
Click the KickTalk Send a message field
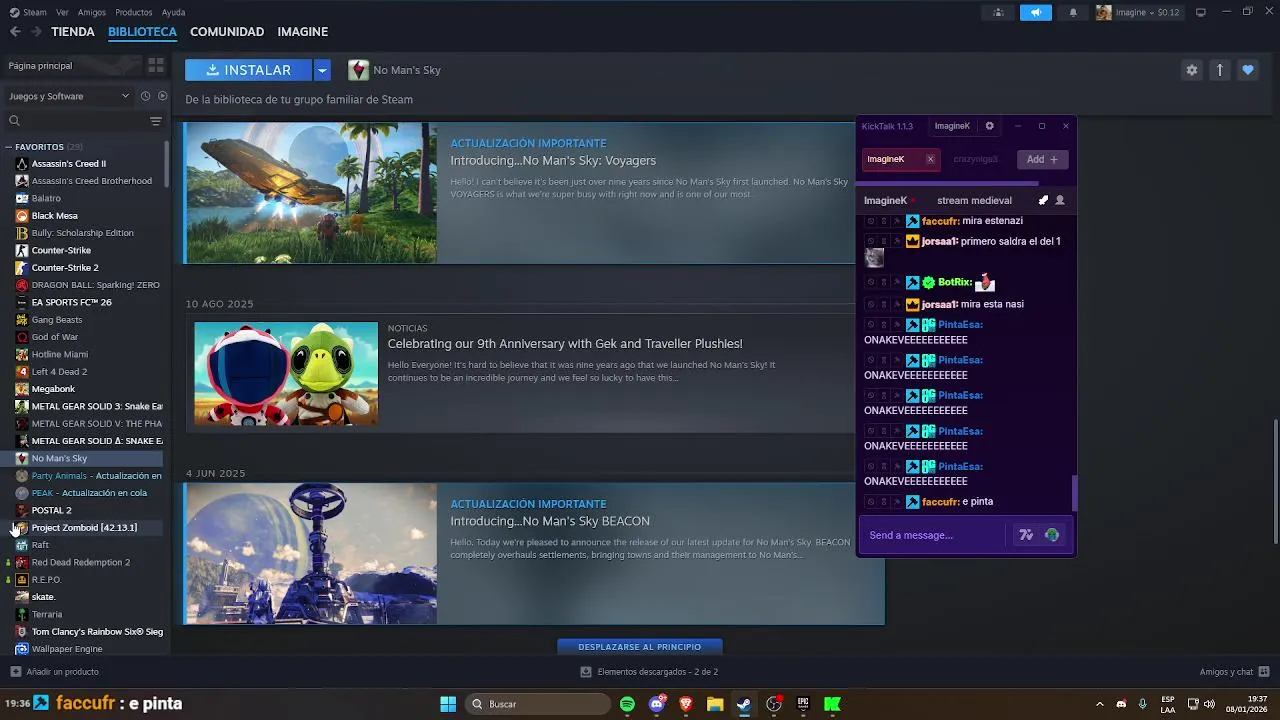click(935, 535)
